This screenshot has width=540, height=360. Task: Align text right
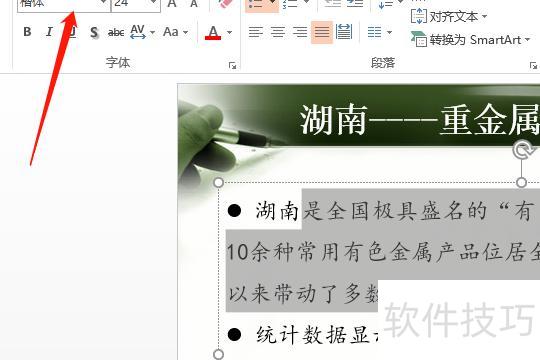(x=300, y=32)
